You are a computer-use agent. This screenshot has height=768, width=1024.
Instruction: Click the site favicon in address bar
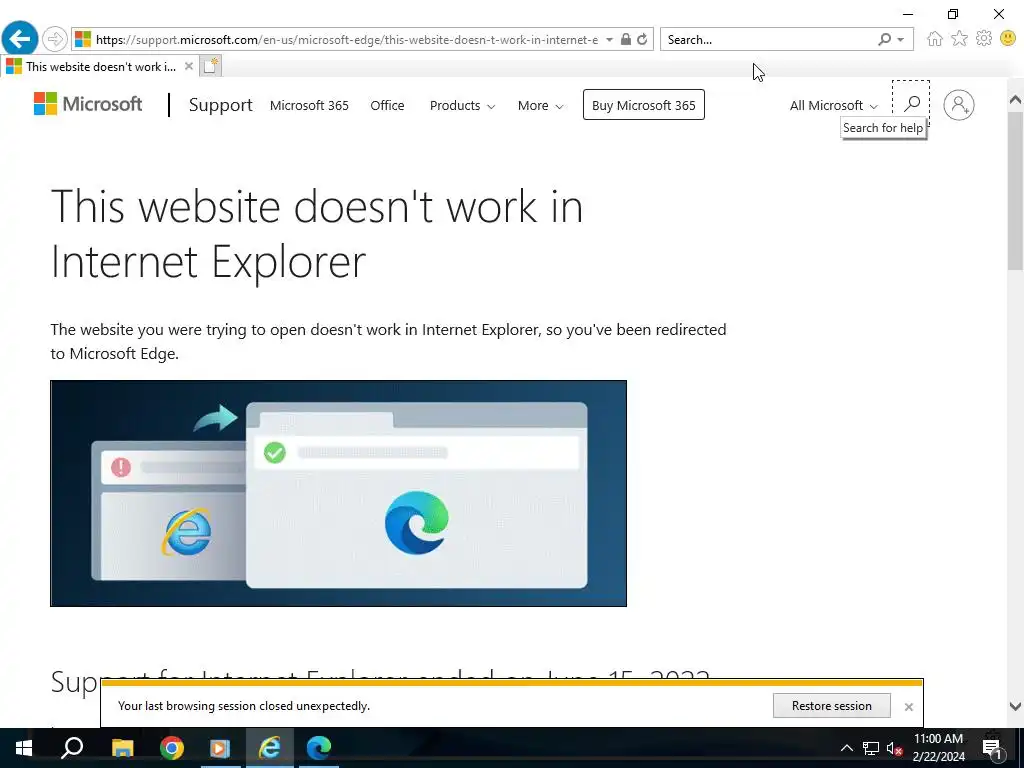(x=83, y=39)
